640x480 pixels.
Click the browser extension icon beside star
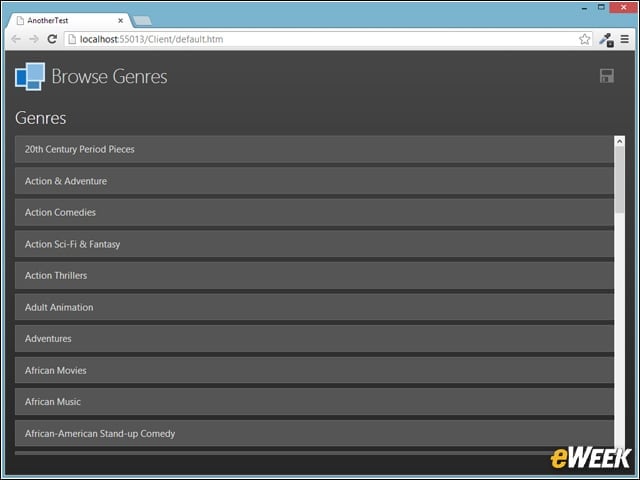606,40
